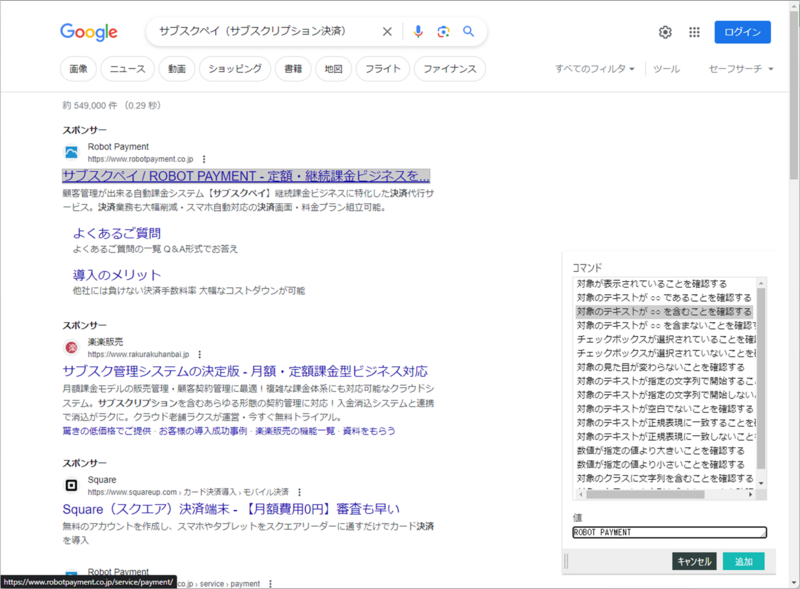Viewport: 800px width, 589px height.
Task: Select command 対象のテキストが空白でないことを確認する
Action: pyautogui.click(x=664, y=409)
